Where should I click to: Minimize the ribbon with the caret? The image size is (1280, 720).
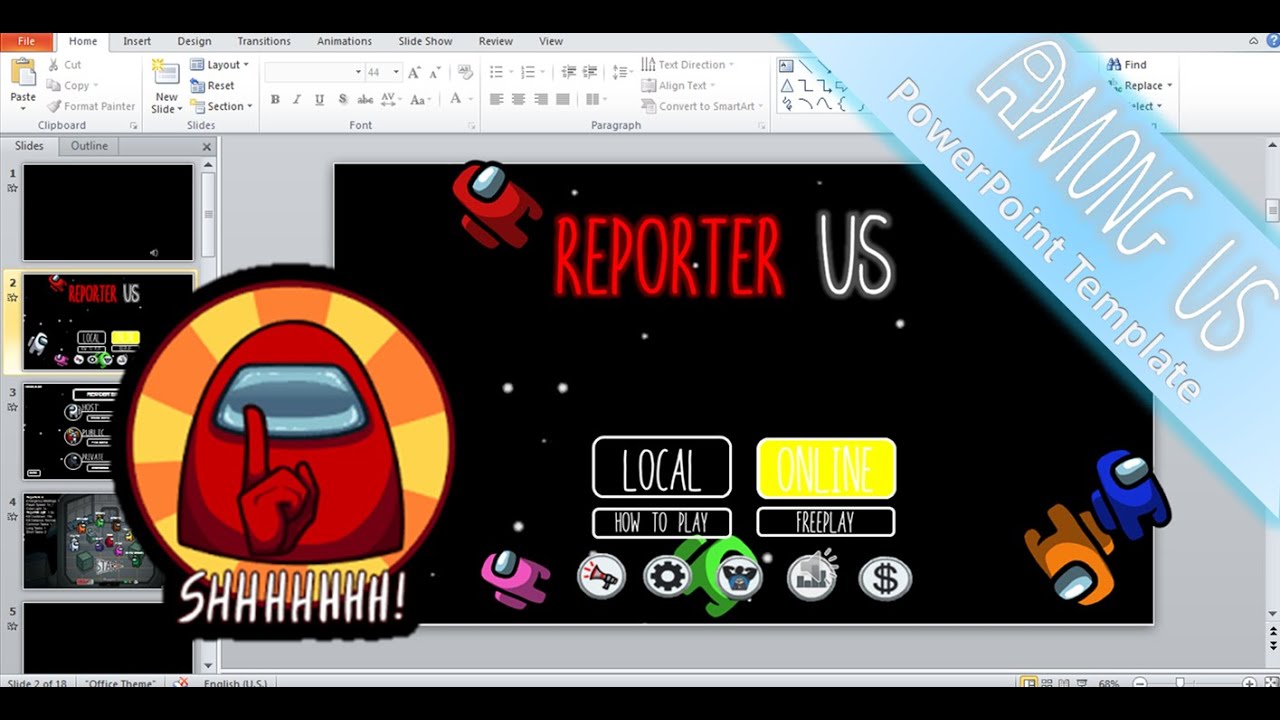1254,41
